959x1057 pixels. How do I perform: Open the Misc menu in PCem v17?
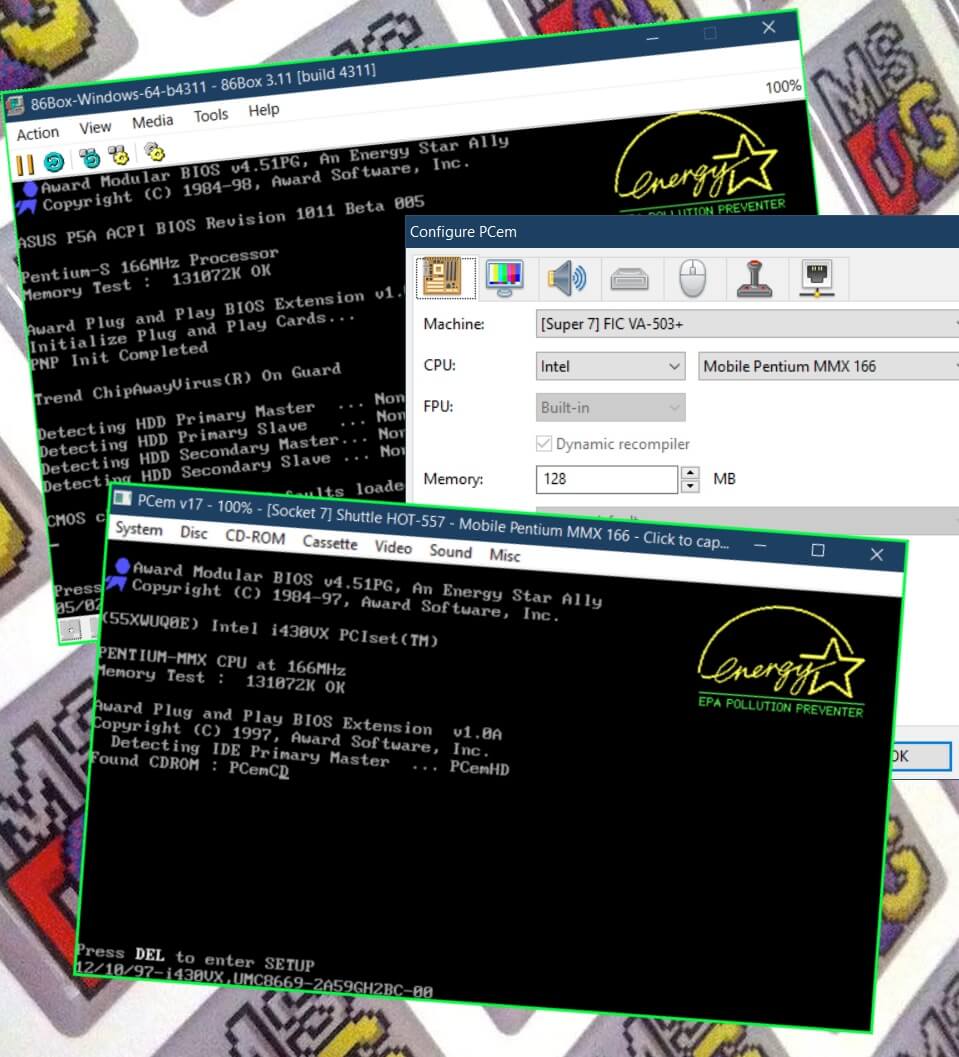tap(504, 555)
